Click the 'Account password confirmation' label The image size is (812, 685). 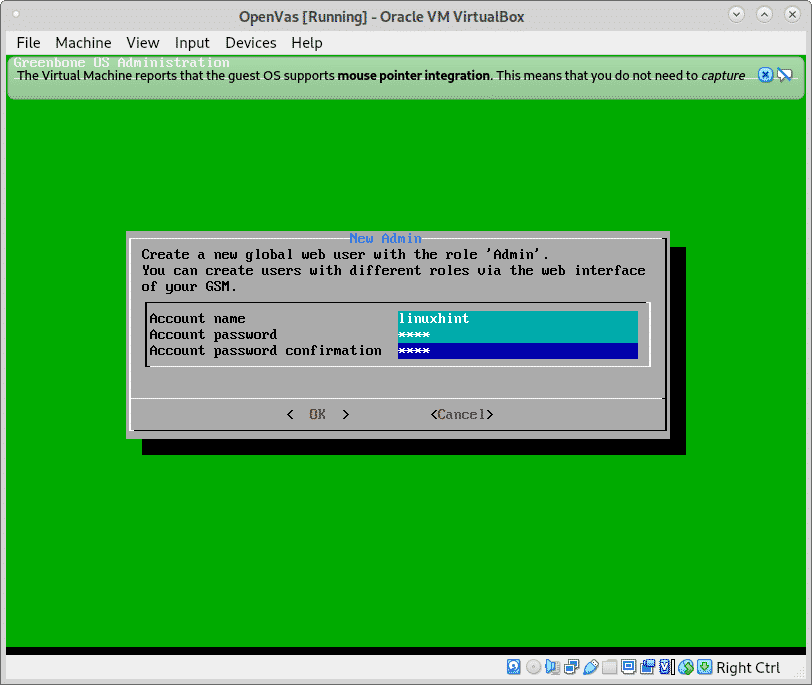[x=265, y=351]
